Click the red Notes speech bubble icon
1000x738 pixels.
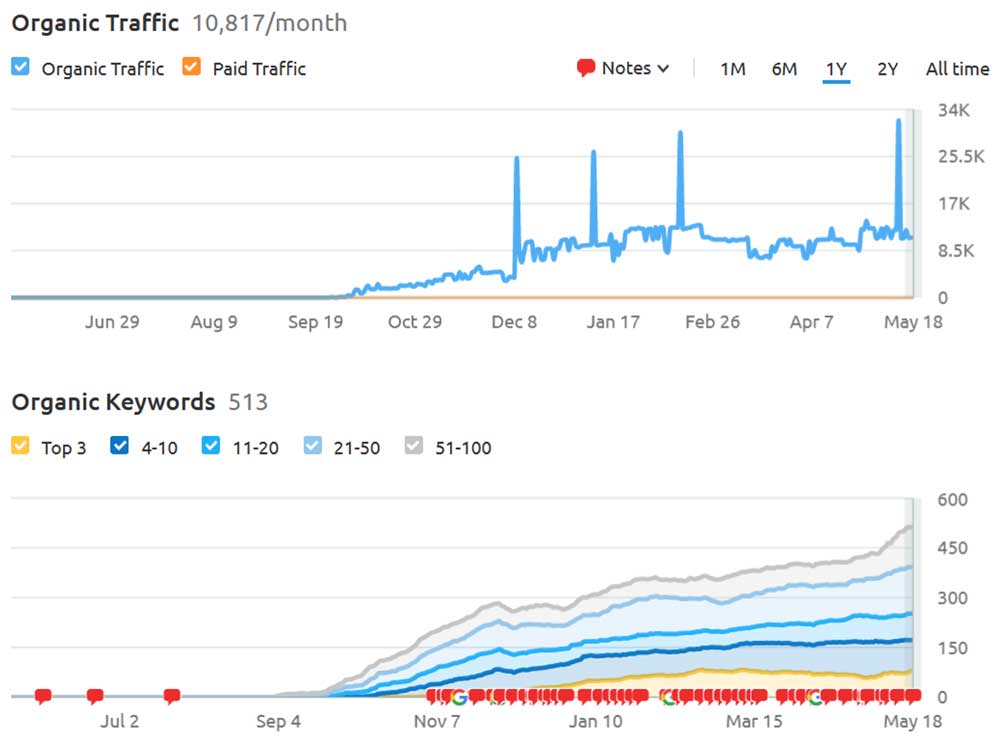point(586,68)
